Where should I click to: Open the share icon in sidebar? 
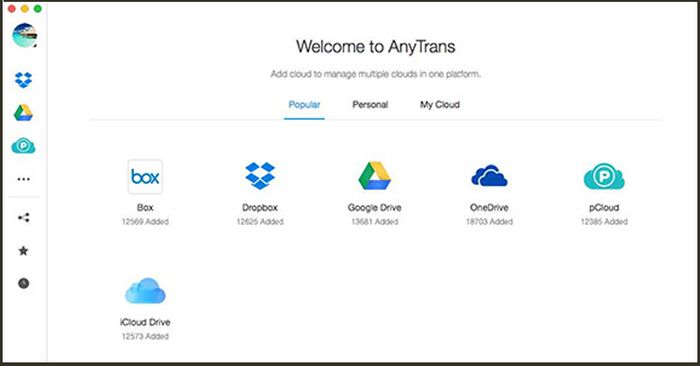point(23,218)
